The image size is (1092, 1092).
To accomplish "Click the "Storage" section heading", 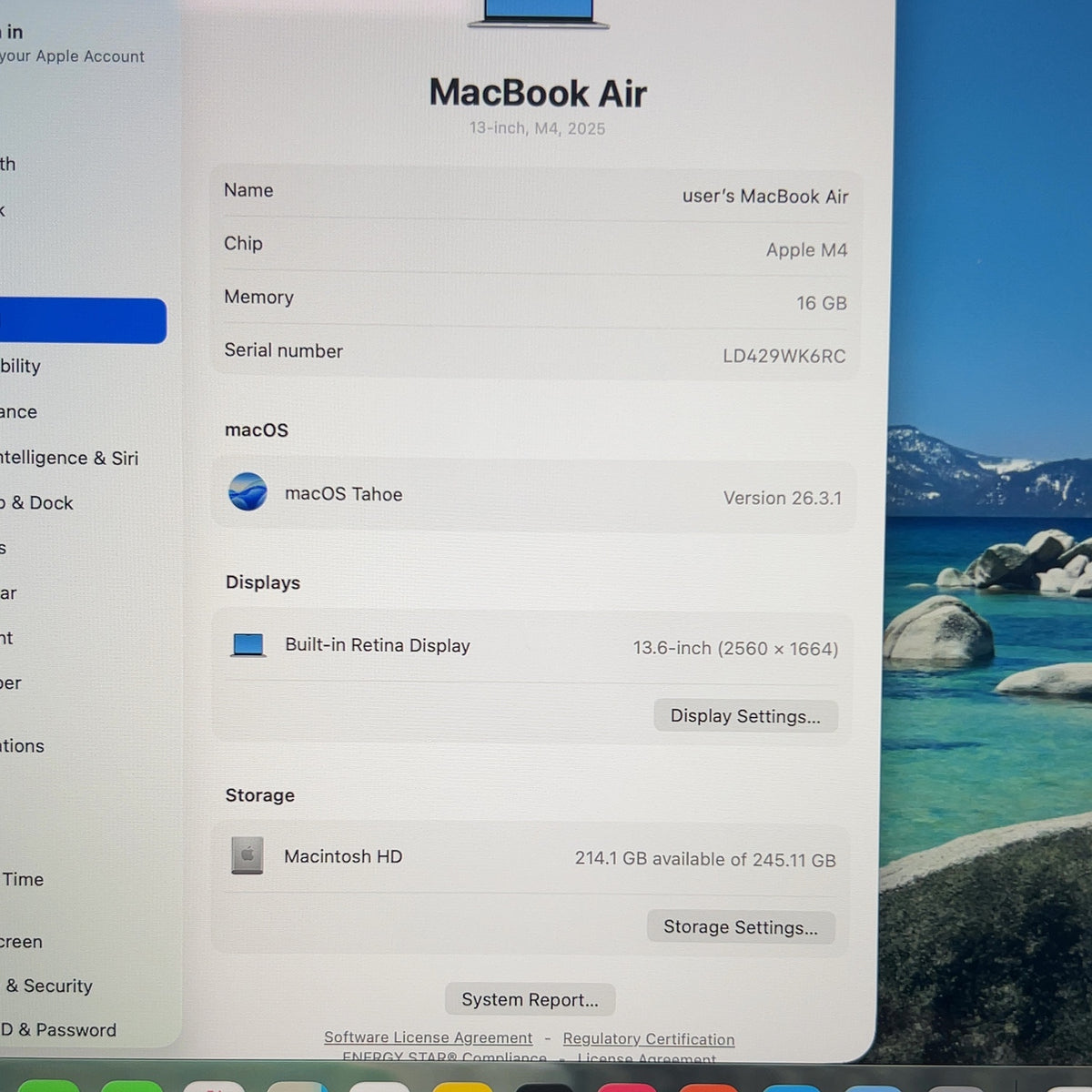I will click(x=260, y=795).
